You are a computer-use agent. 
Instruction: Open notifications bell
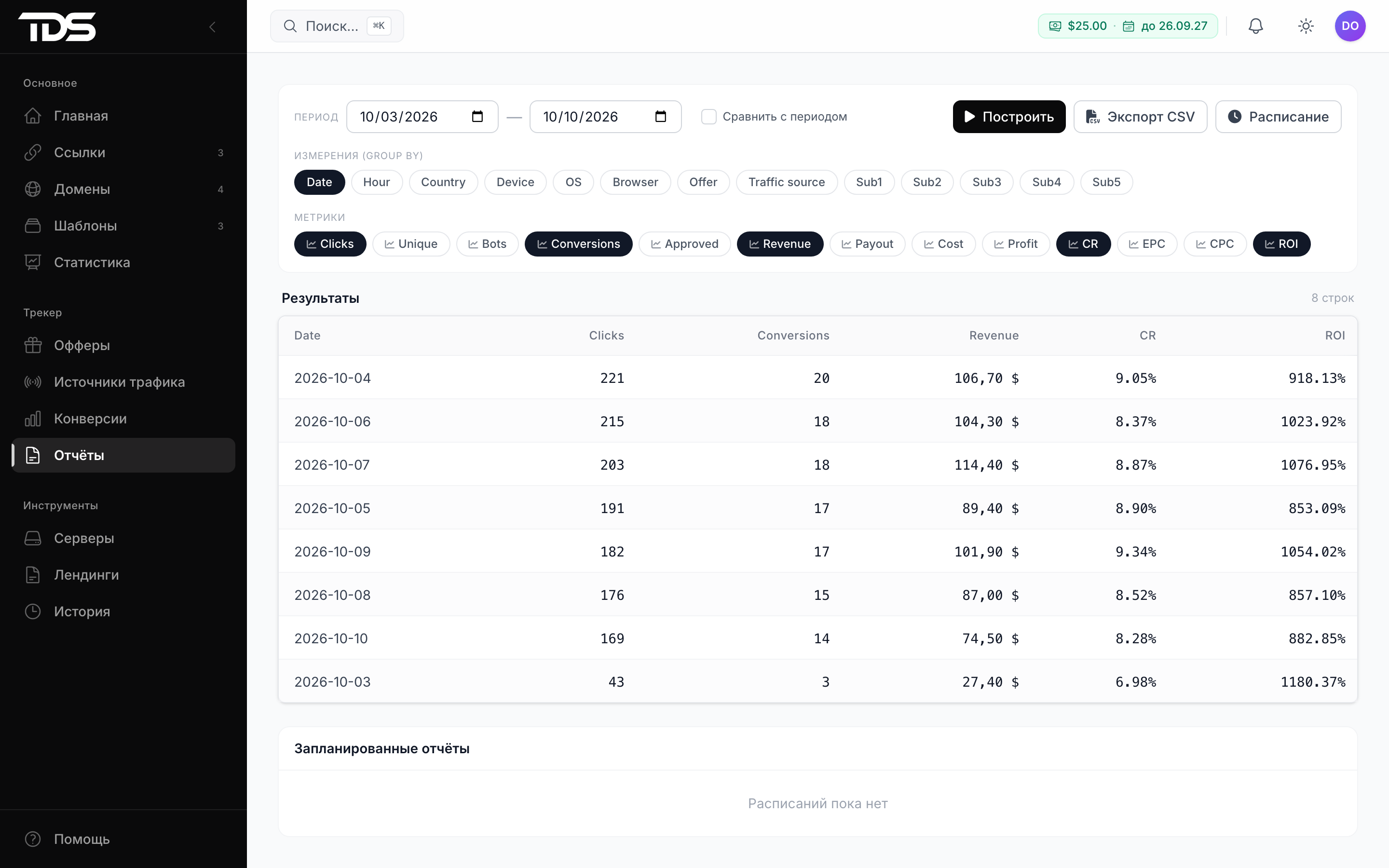pyautogui.click(x=1255, y=26)
